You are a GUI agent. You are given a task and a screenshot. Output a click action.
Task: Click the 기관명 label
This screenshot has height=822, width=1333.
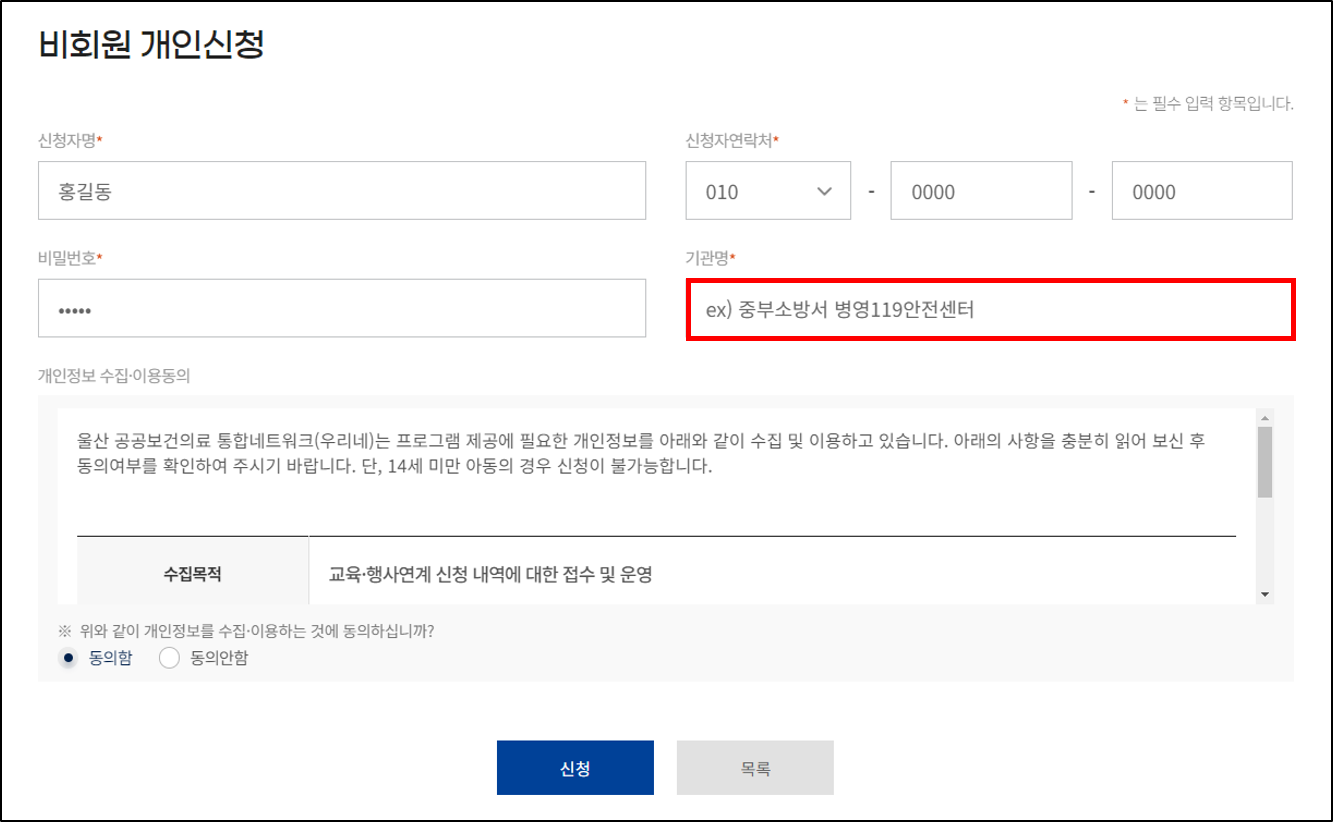(710, 258)
